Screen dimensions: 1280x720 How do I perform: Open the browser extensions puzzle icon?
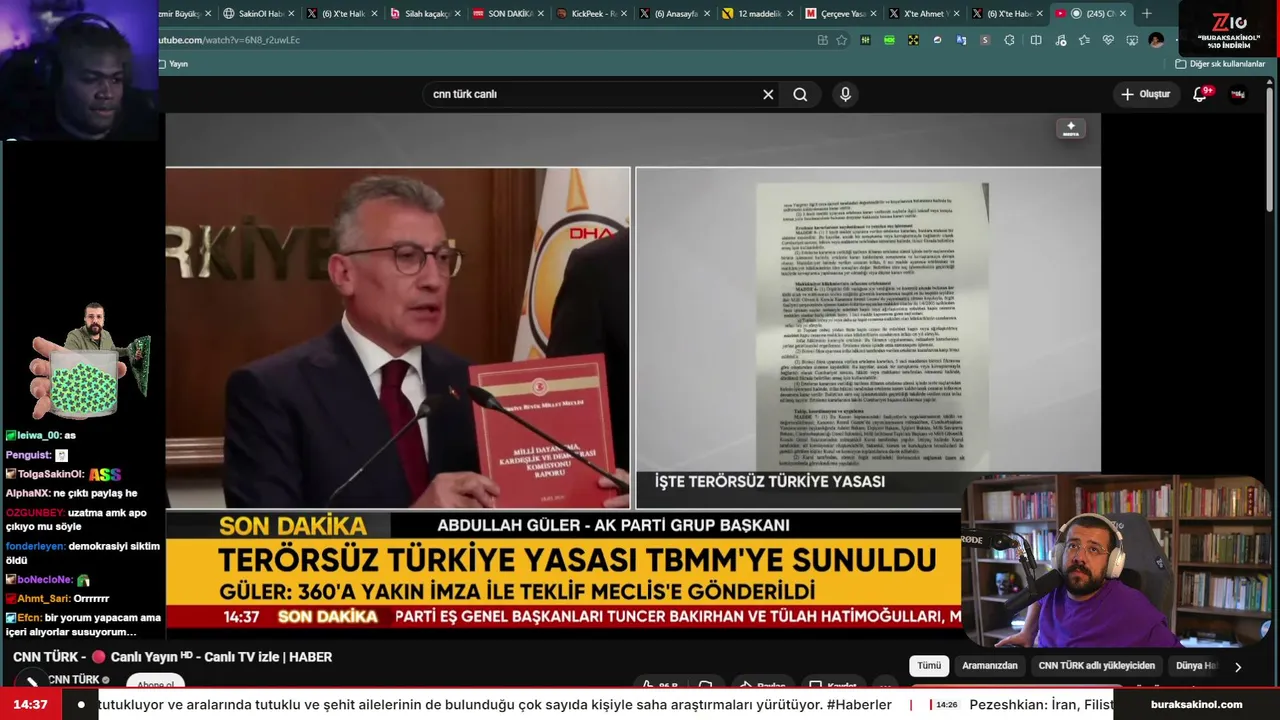(x=1009, y=40)
